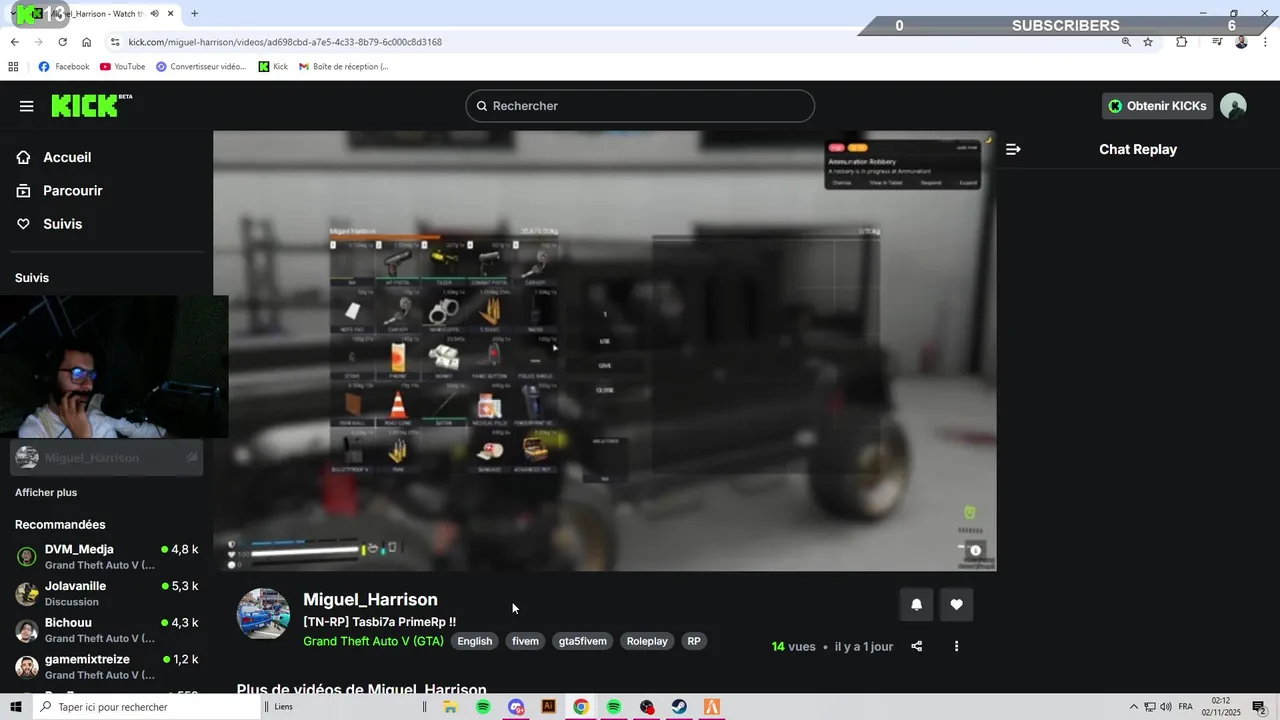The width and height of the screenshot is (1280, 720).
Task: Bookmark this page with the star
Action: pos(1148,42)
